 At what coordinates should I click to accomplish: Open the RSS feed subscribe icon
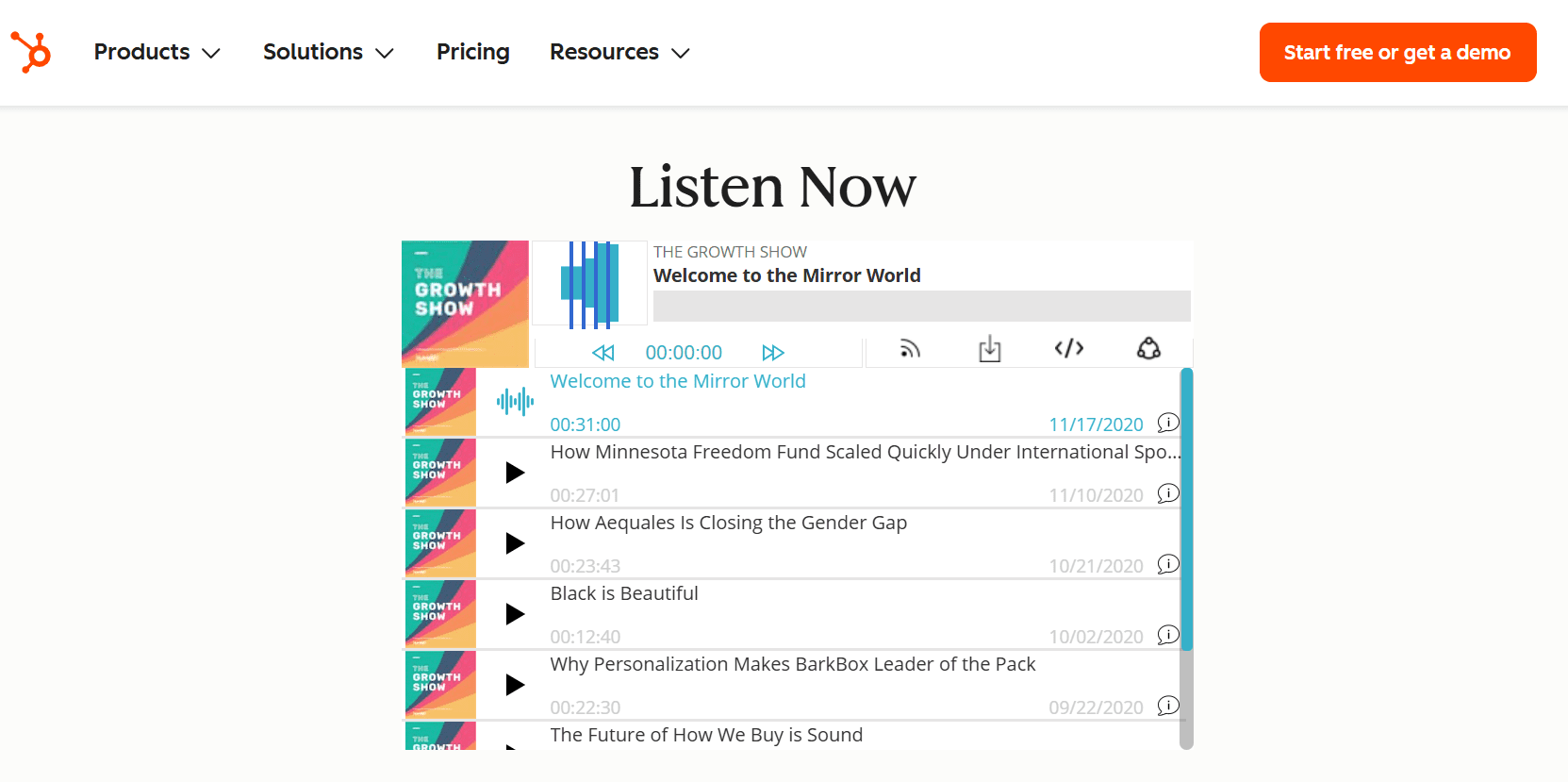[x=910, y=349]
